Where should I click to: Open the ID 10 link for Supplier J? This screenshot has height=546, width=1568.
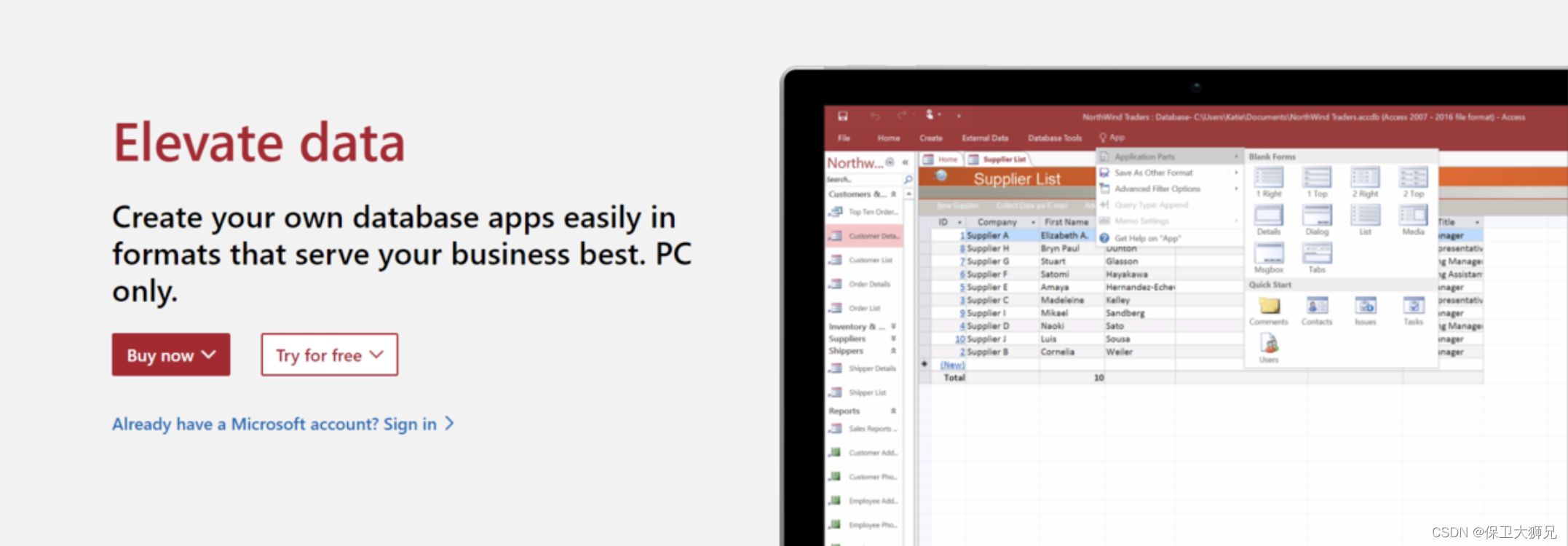click(960, 339)
